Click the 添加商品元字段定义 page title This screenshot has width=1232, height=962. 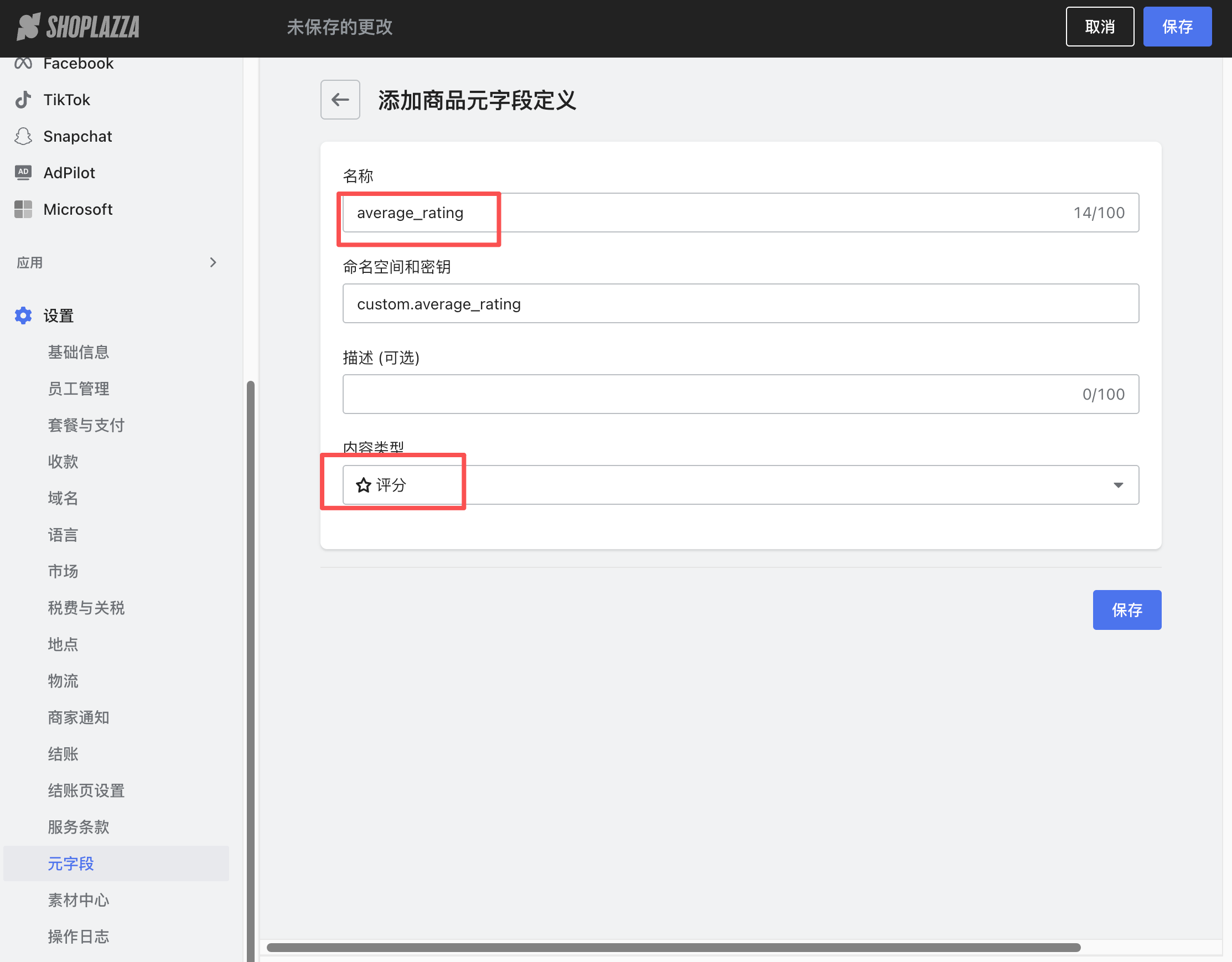477,100
